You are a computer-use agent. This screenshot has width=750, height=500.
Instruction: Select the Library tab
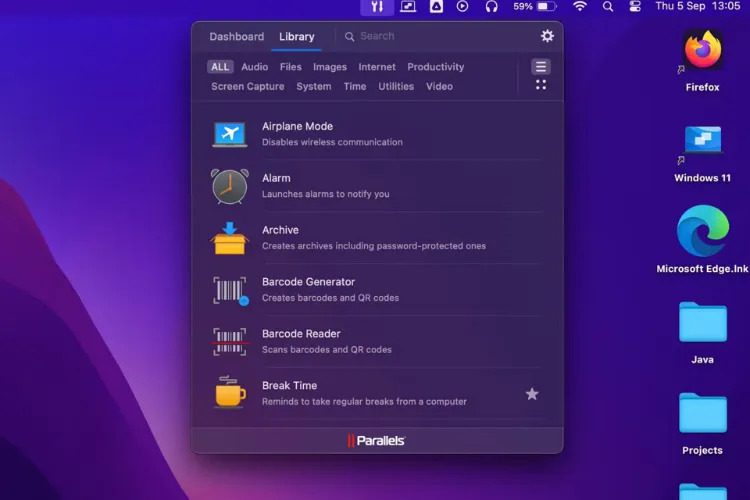(x=297, y=37)
